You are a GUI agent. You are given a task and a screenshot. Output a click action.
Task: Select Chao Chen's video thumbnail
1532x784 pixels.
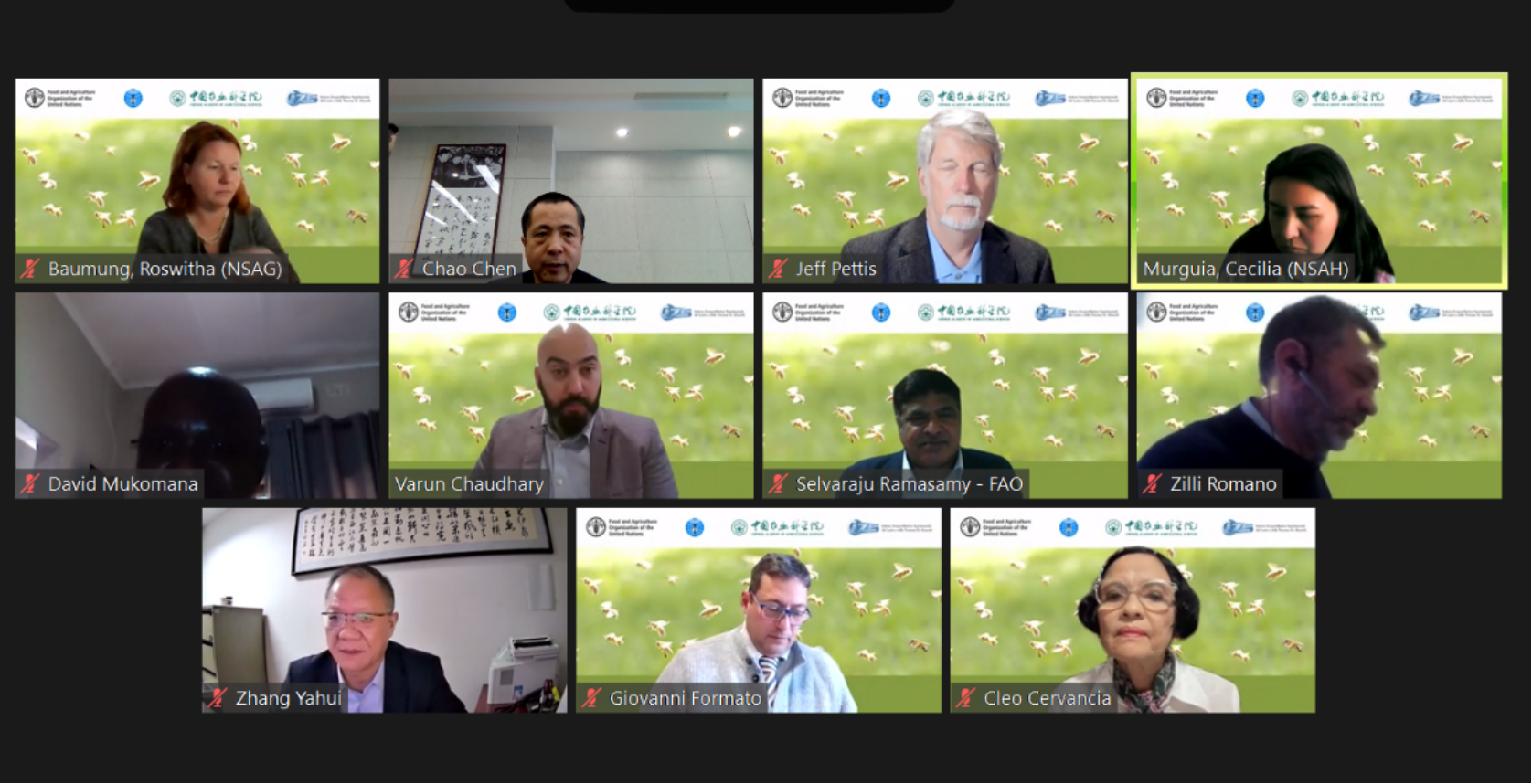coord(571,181)
